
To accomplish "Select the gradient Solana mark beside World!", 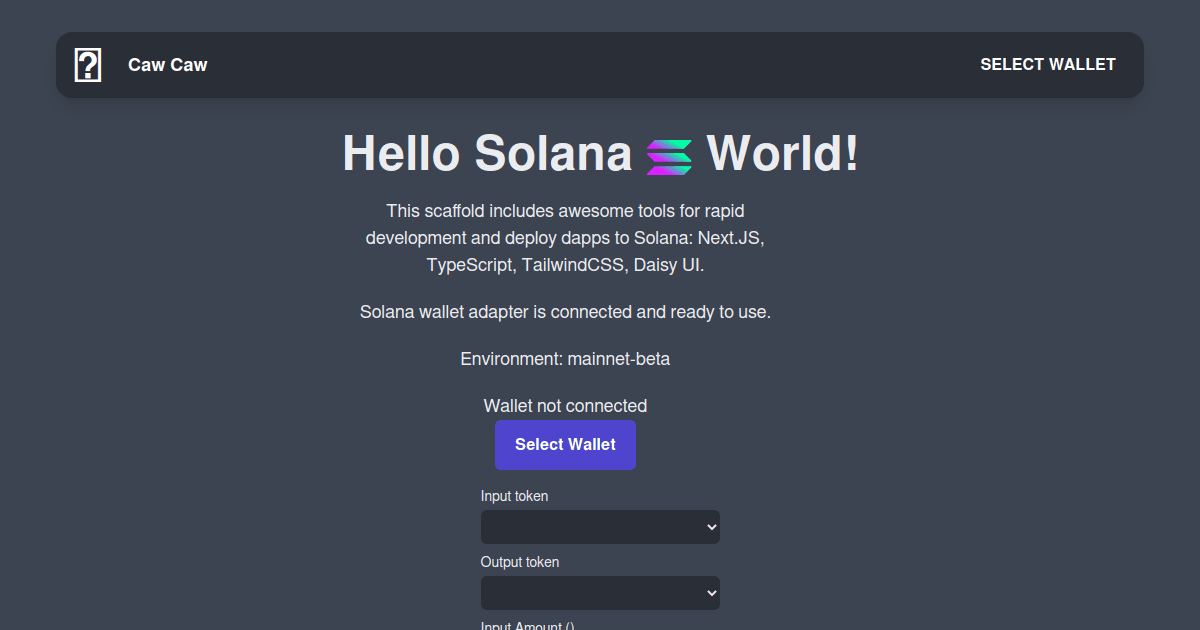I will 668,155.
